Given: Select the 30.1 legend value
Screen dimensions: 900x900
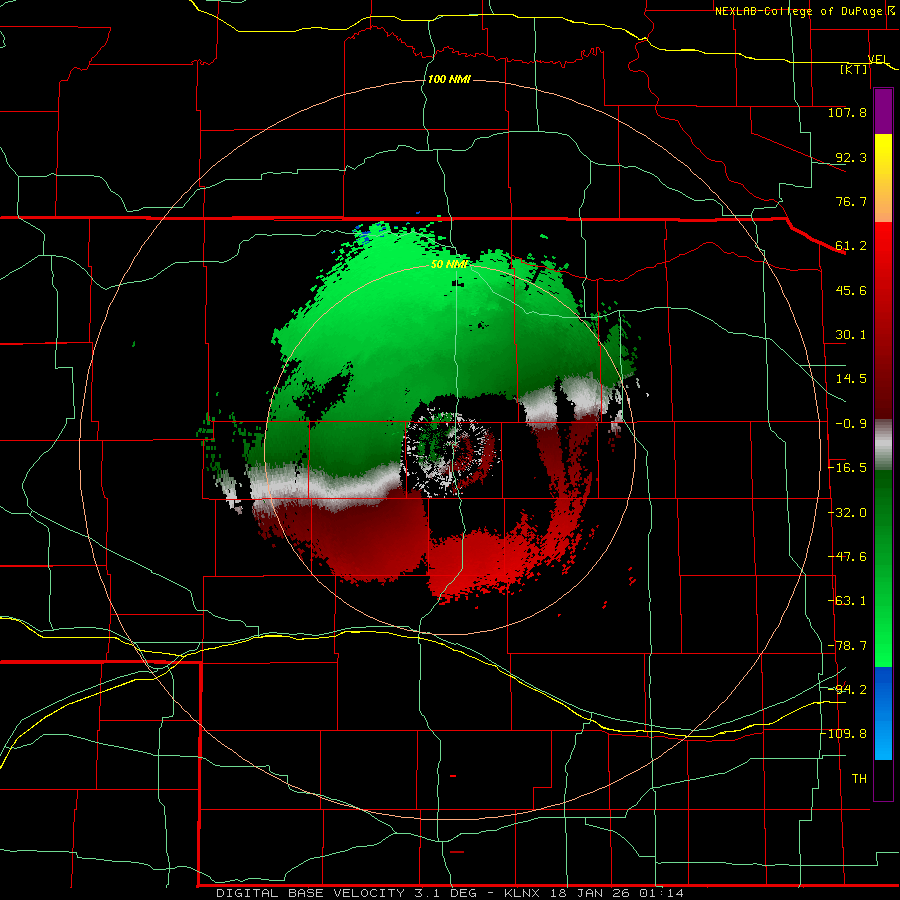Looking at the screenshot, I should (x=851, y=335).
